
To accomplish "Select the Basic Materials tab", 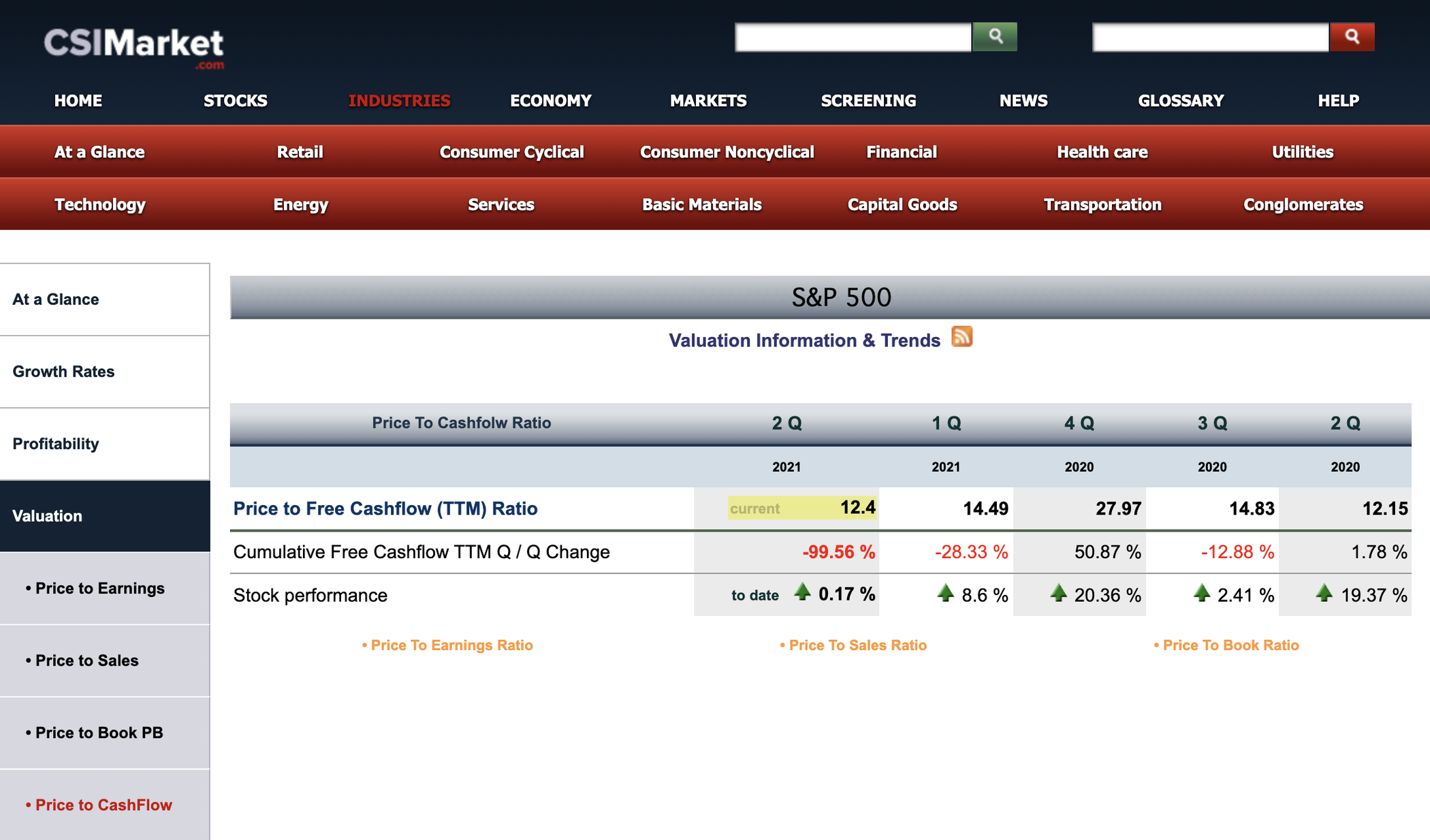I will point(701,204).
